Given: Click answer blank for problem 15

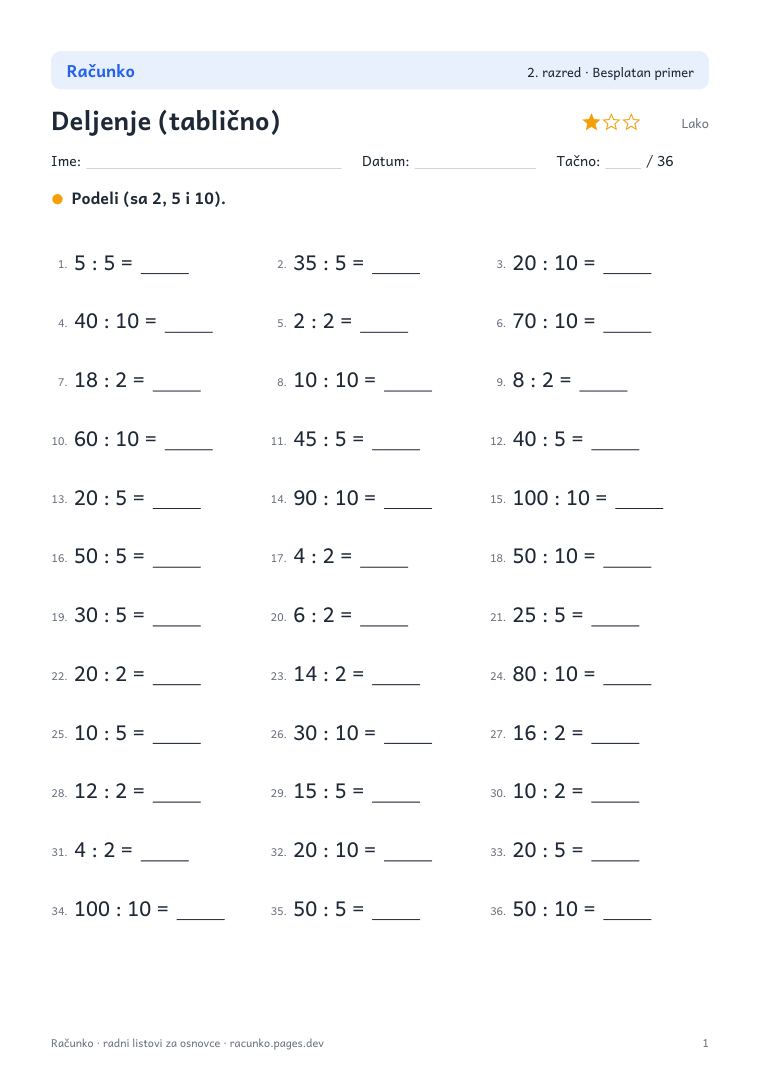Looking at the screenshot, I should pos(639,507).
